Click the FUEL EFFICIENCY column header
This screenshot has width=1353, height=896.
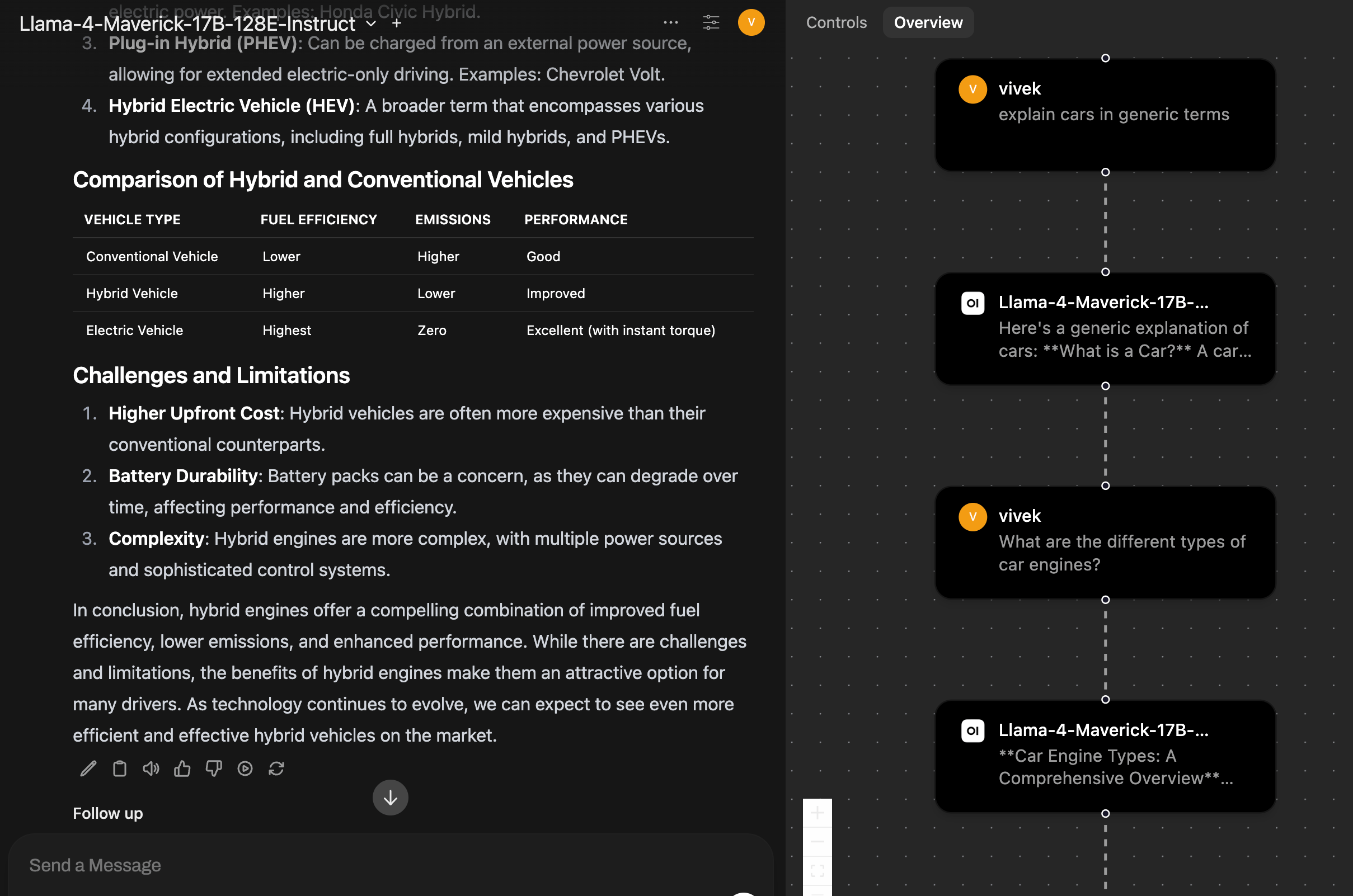pyautogui.click(x=318, y=219)
